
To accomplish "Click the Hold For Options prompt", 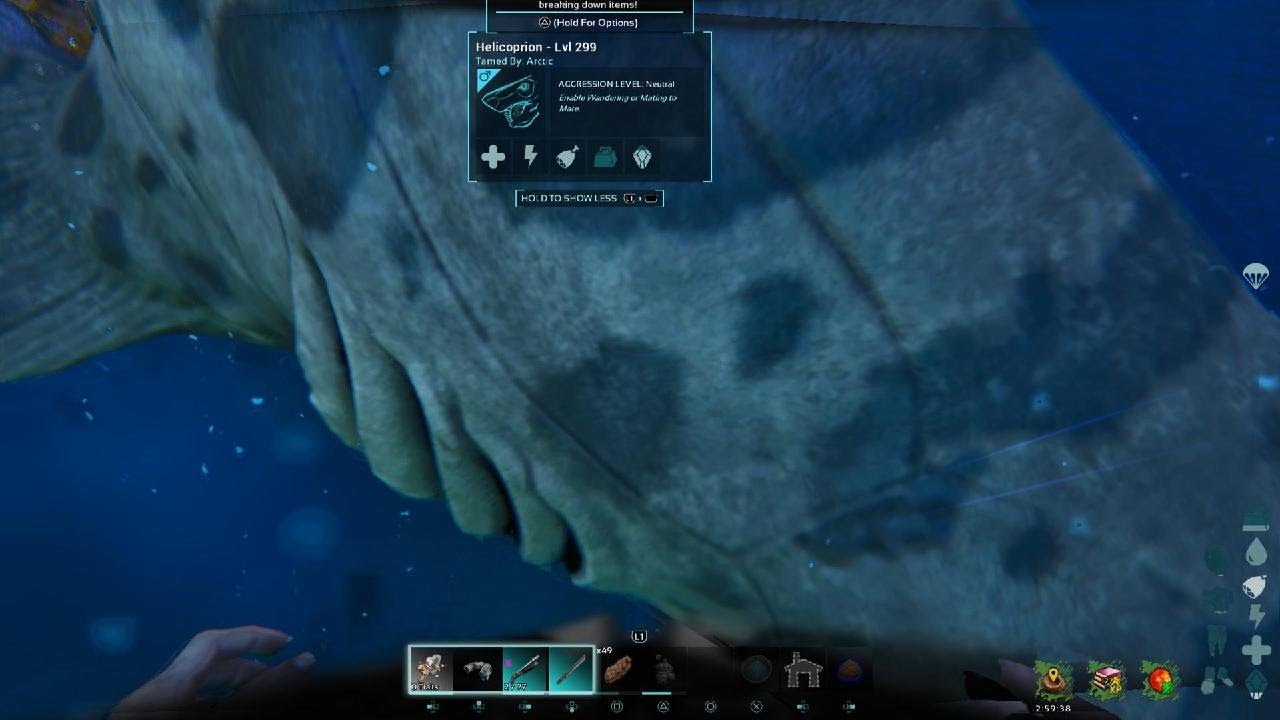I will pyautogui.click(x=588, y=22).
